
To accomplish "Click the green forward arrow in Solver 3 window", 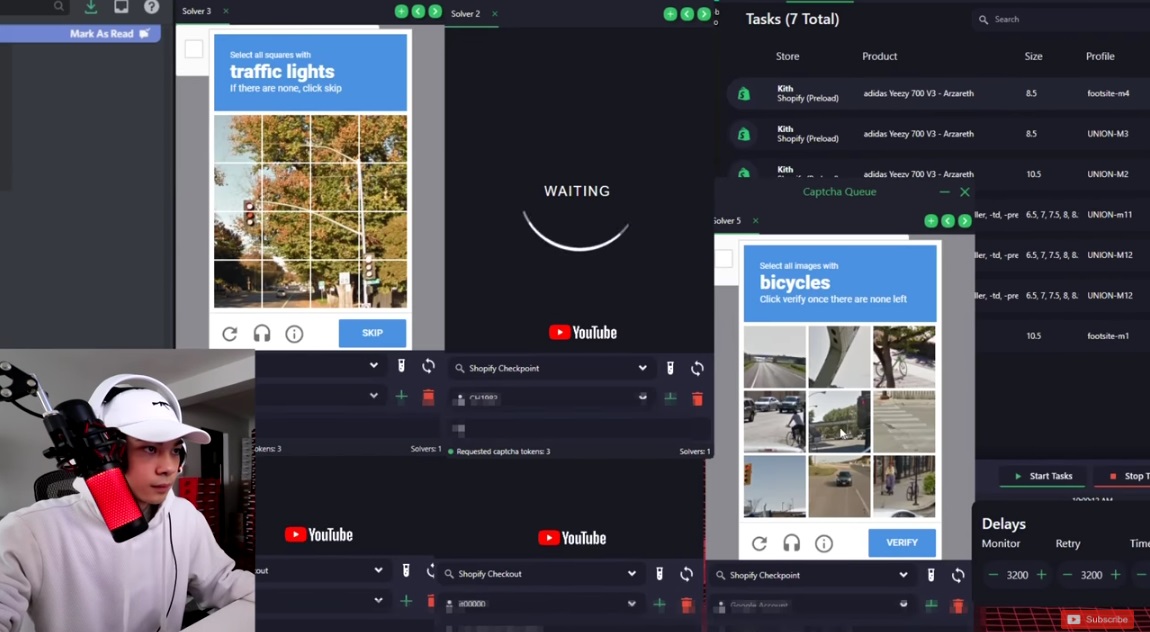I will coord(435,11).
